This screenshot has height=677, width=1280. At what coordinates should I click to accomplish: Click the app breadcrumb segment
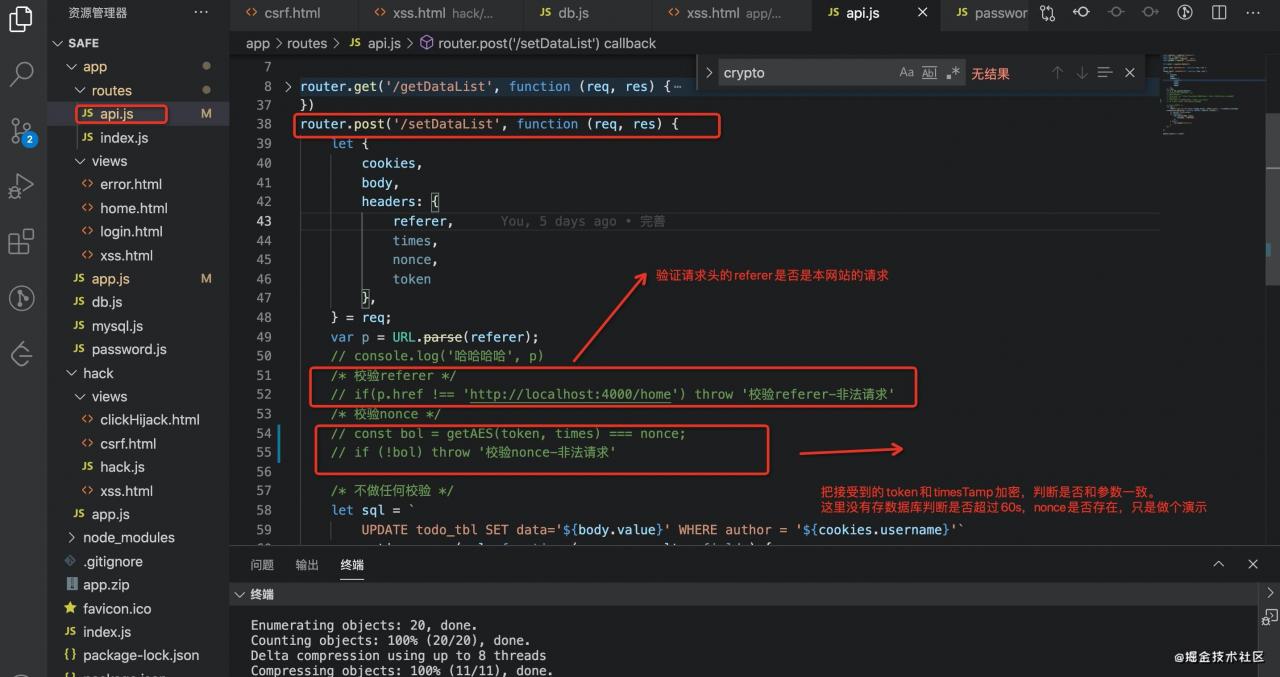[258, 43]
